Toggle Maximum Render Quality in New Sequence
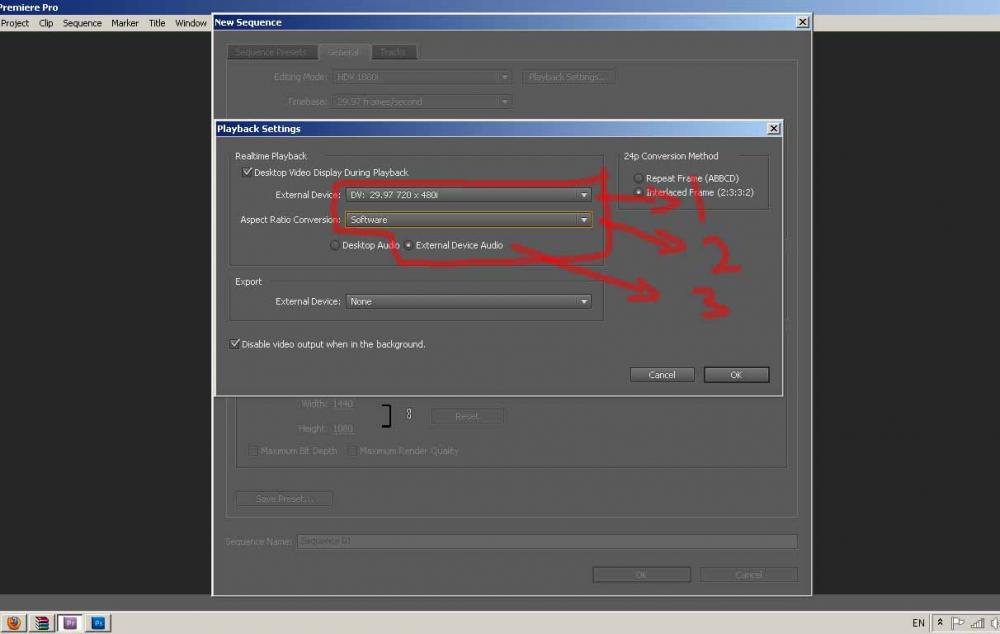The height and width of the screenshot is (634, 1000). (351, 450)
